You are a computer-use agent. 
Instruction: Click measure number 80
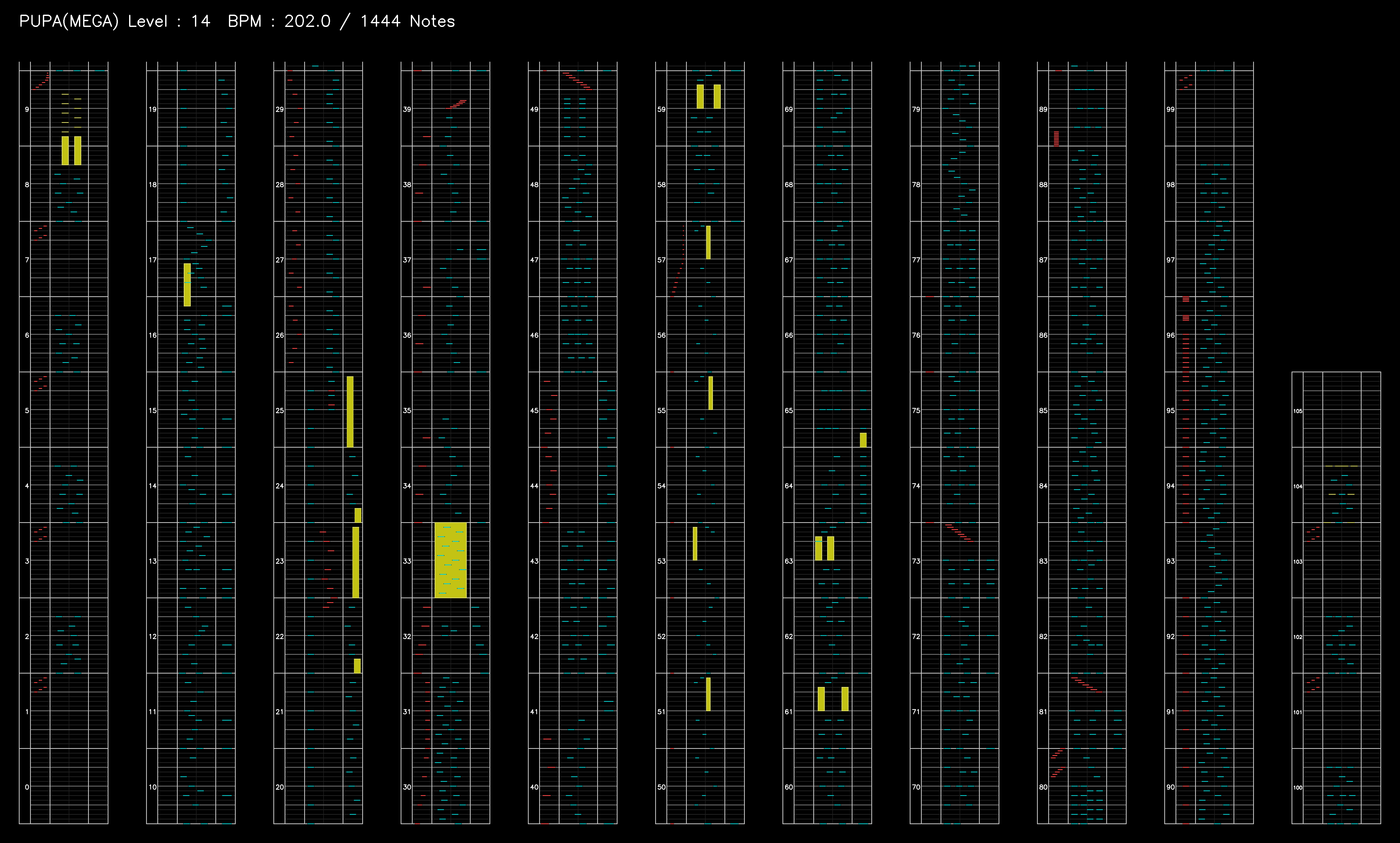pyautogui.click(x=1043, y=787)
